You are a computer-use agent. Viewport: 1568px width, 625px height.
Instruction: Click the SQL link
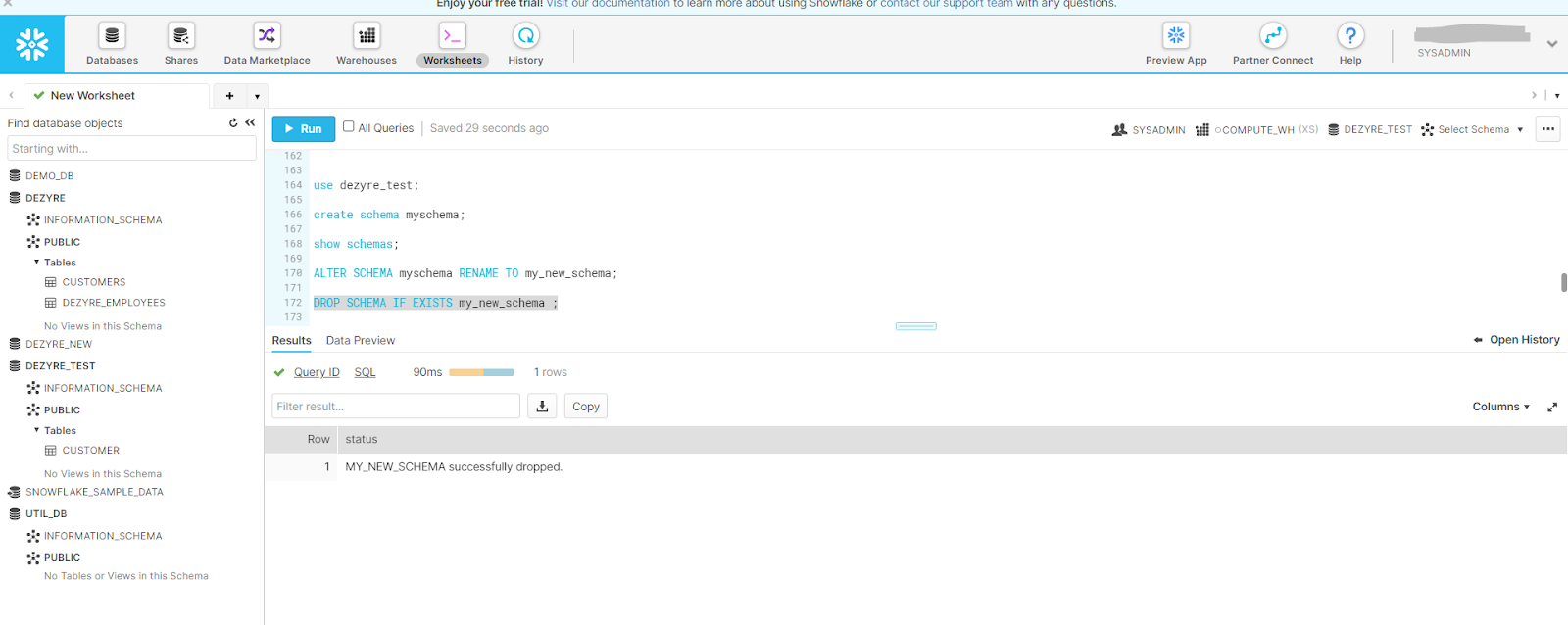[x=365, y=372]
